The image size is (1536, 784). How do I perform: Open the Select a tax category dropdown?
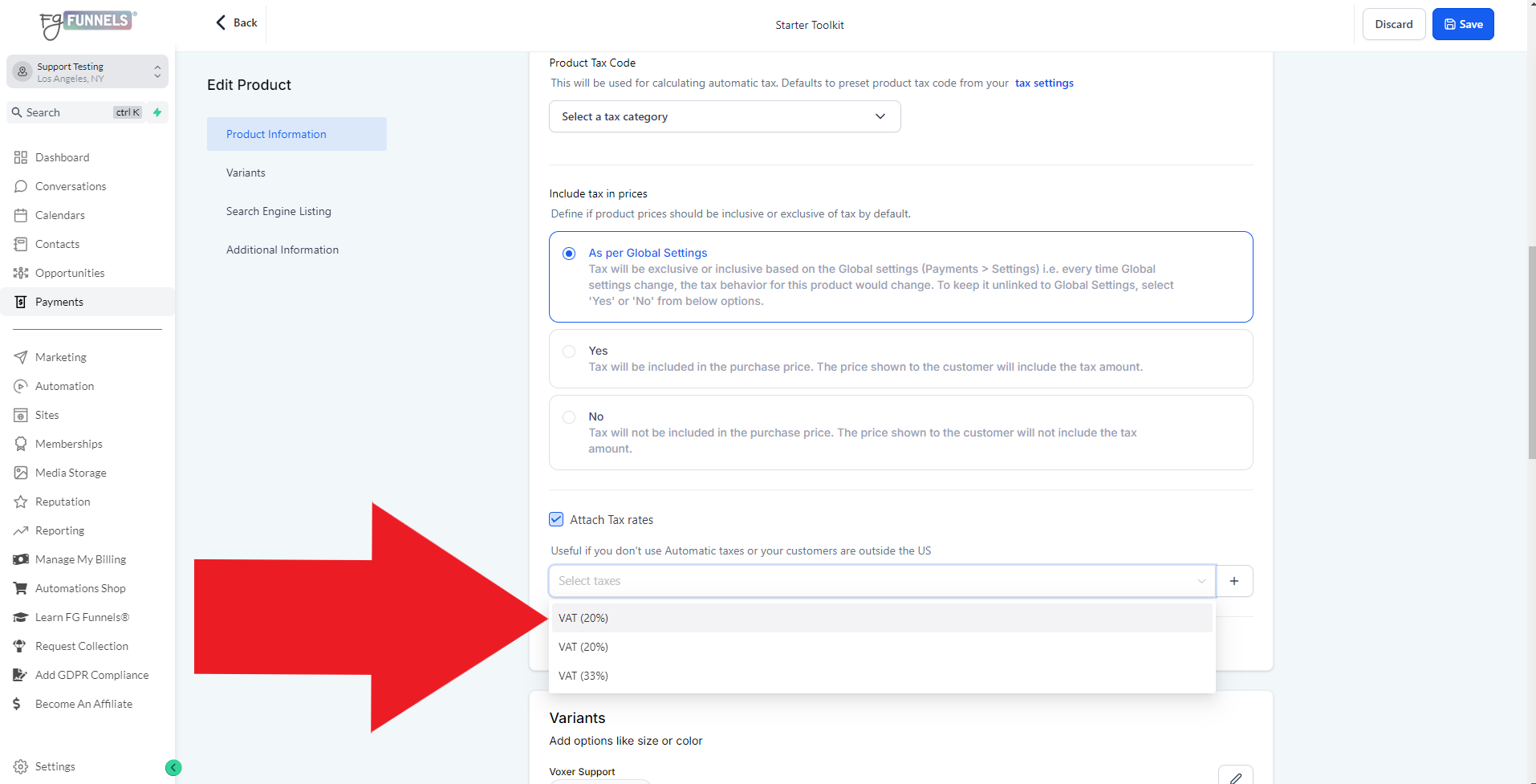point(725,116)
